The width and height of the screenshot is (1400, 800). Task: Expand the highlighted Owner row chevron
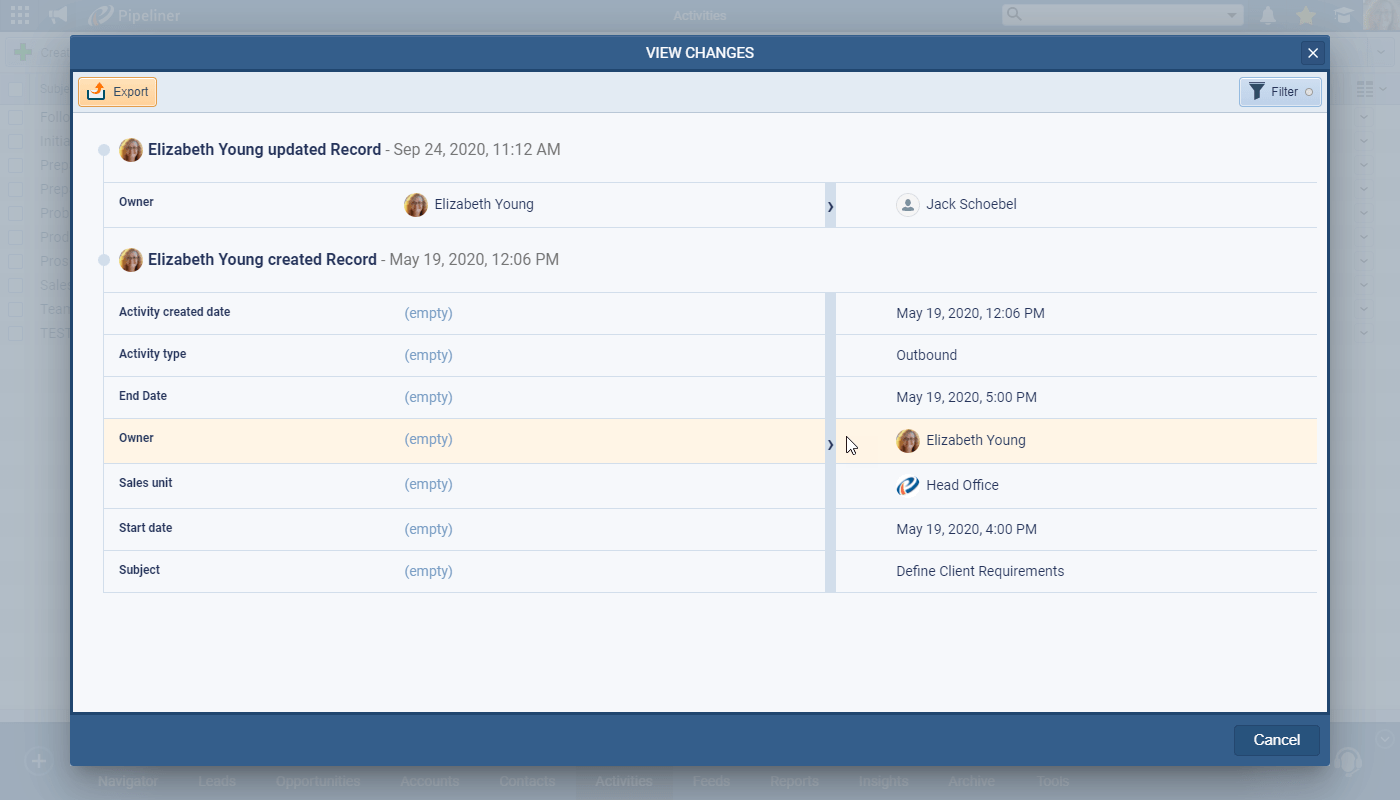pos(830,444)
